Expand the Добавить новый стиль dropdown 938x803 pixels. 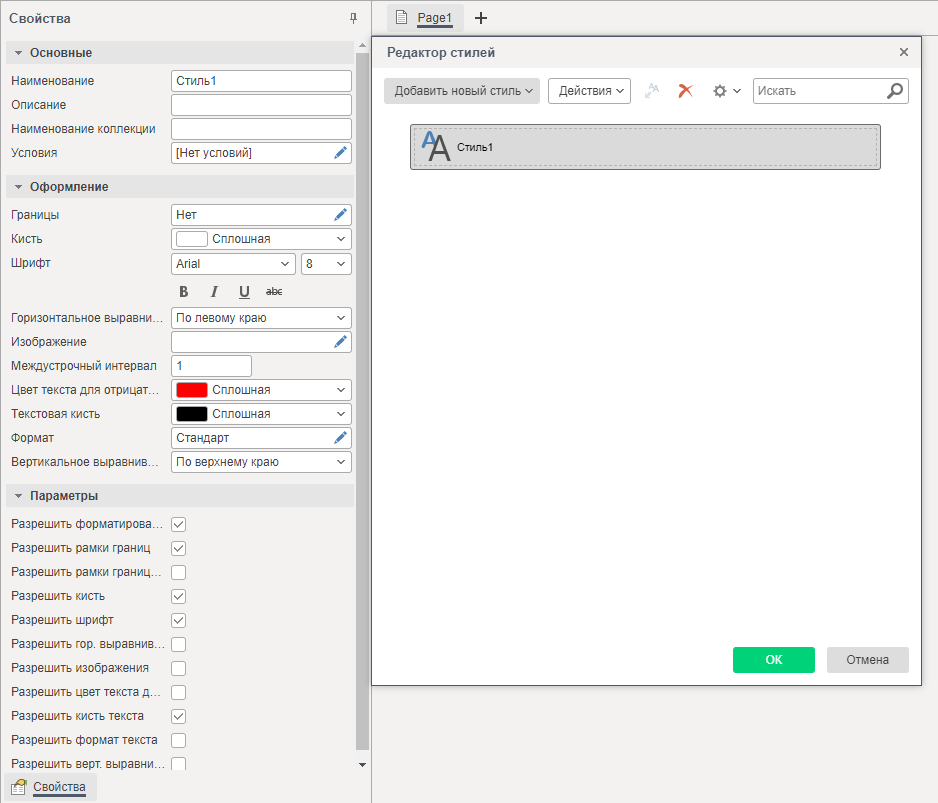461,91
